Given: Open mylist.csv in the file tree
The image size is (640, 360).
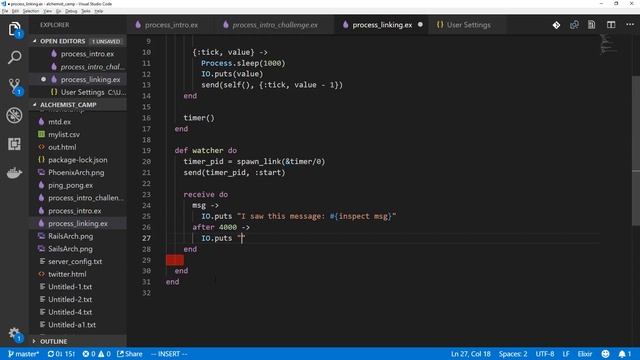Looking at the screenshot, I should [x=78, y=134].
